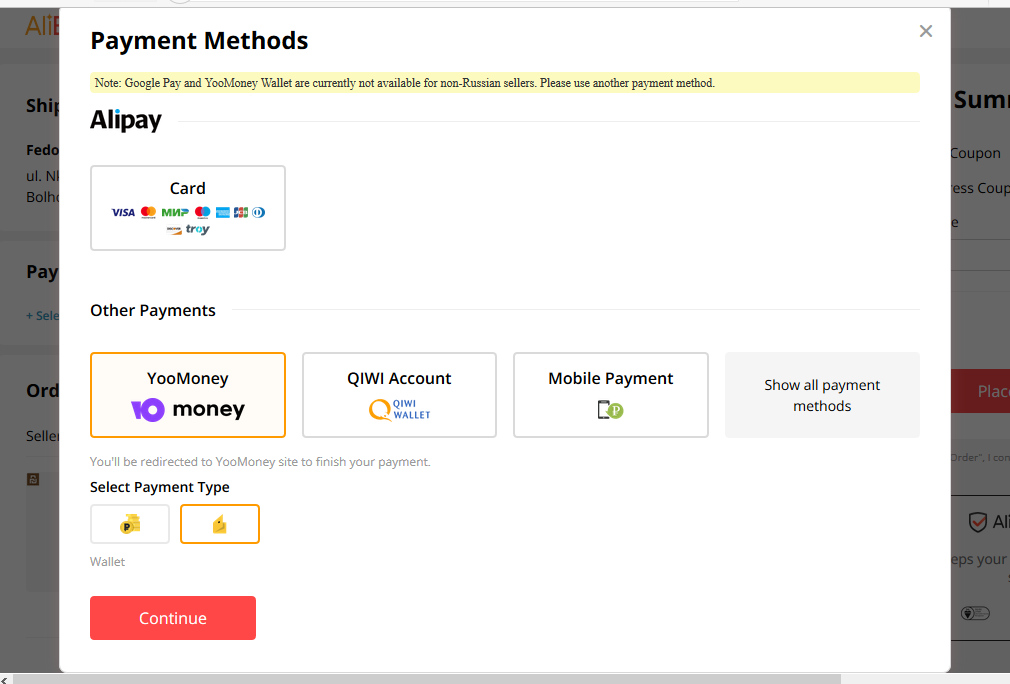Select the yellow wallet payment type
Screen dimensions: 1010x684
tap(220, 524)
